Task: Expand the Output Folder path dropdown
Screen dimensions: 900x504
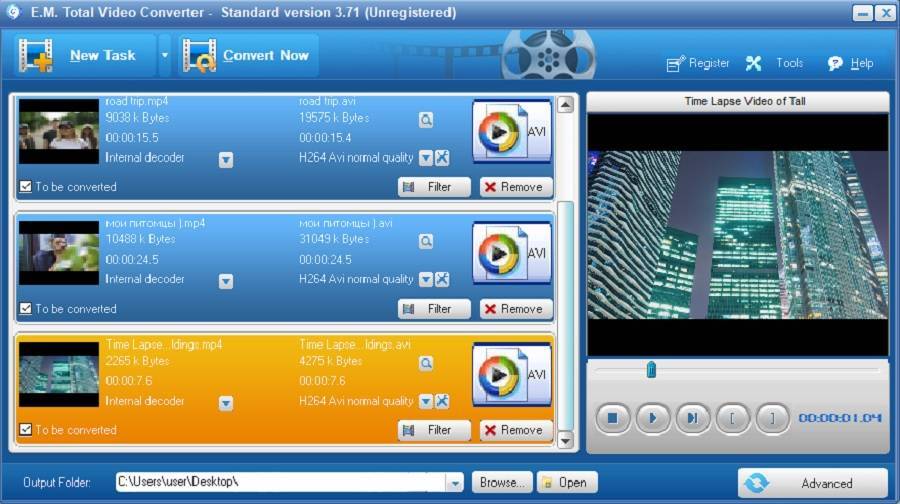Action: (455, 482)
